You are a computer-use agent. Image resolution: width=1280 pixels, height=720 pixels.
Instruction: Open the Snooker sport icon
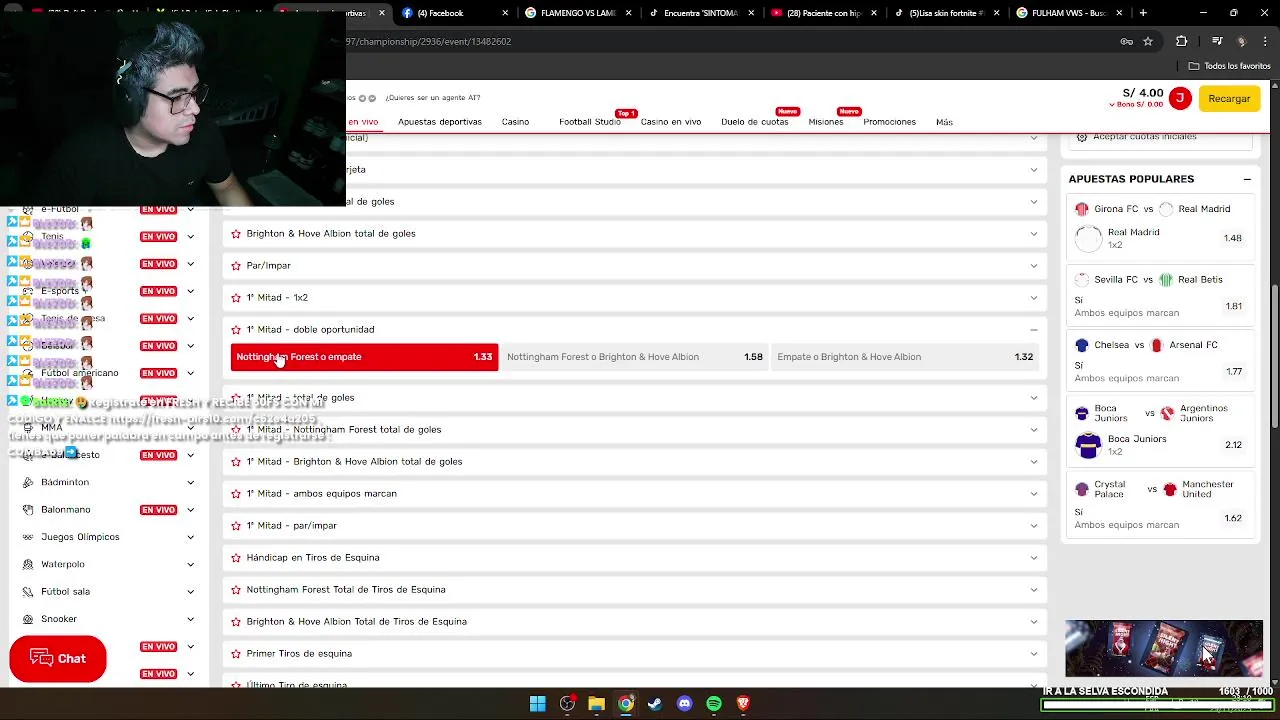[x=28, y=619]
